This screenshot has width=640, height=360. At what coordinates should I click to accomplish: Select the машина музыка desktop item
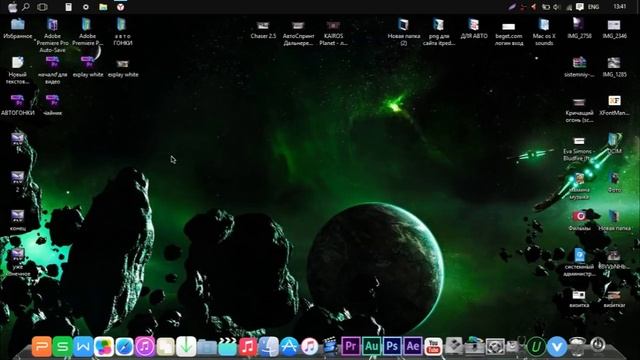coord(579,186)
